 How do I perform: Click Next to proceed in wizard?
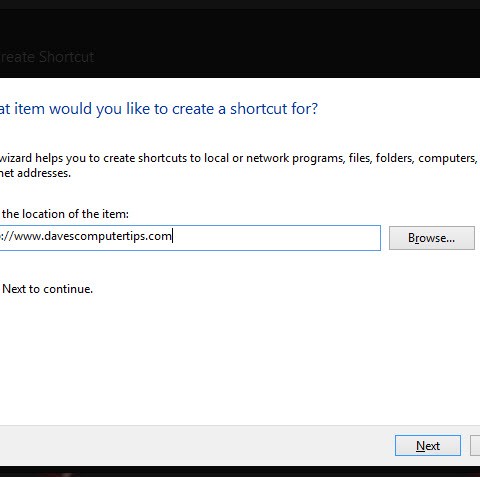(x=428, y=445)
